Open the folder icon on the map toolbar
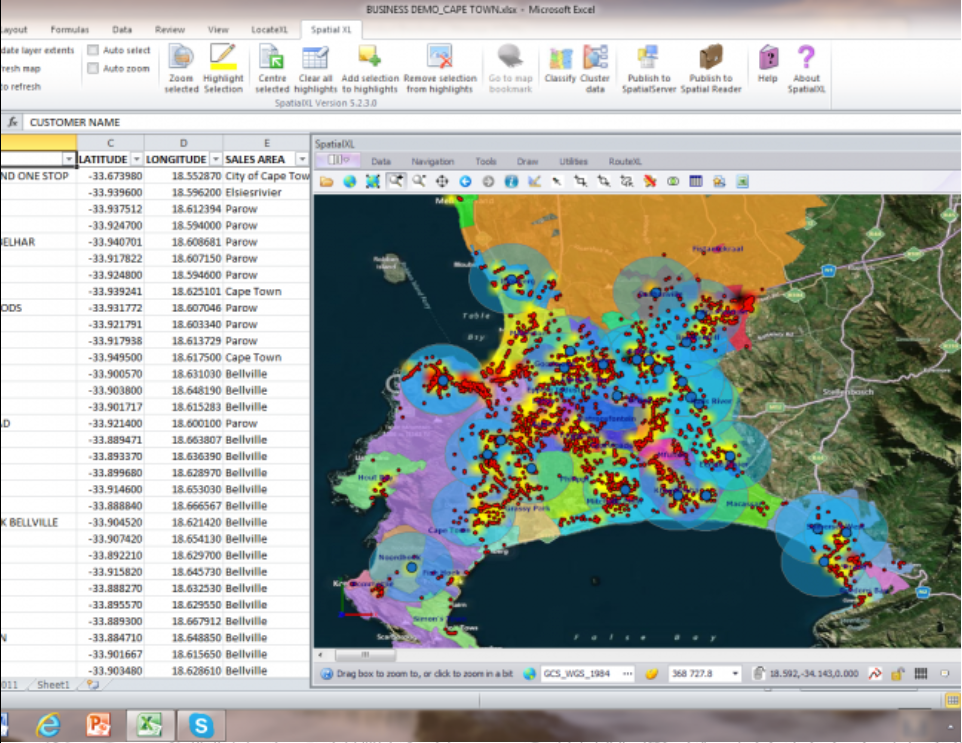Screen dimensions: 962x743 point(325,181)
